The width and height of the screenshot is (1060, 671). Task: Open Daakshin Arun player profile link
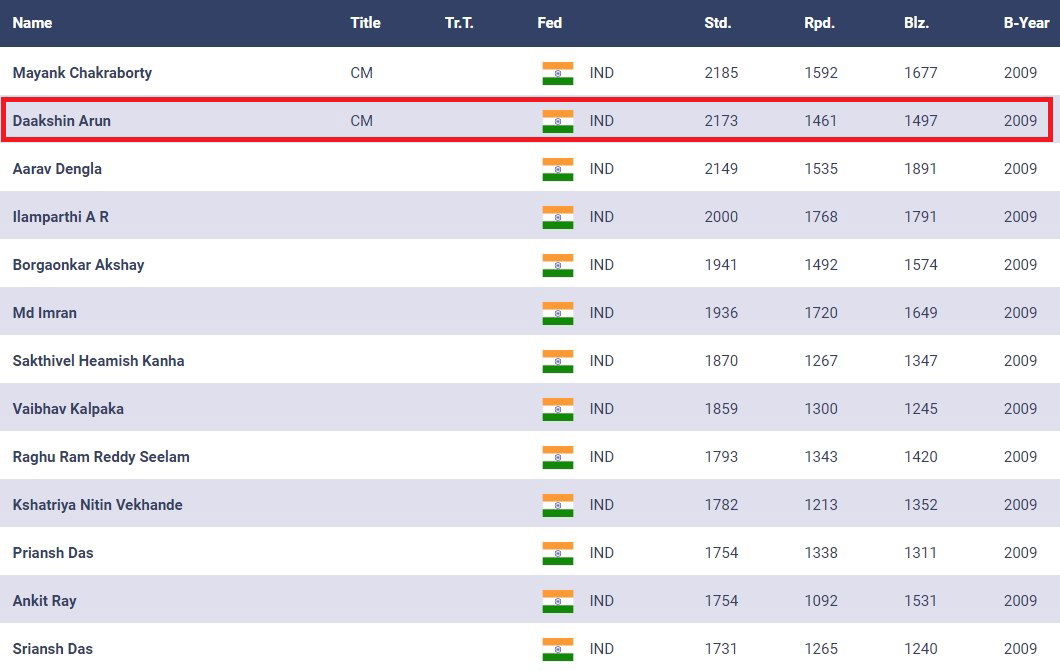[x=62, y=121]
